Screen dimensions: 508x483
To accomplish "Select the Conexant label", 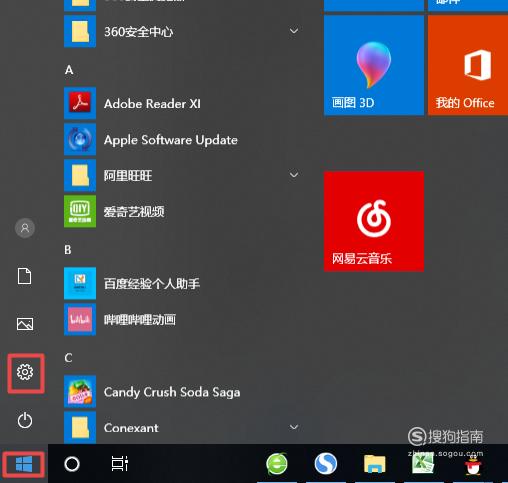I will [x=131, y=428].
